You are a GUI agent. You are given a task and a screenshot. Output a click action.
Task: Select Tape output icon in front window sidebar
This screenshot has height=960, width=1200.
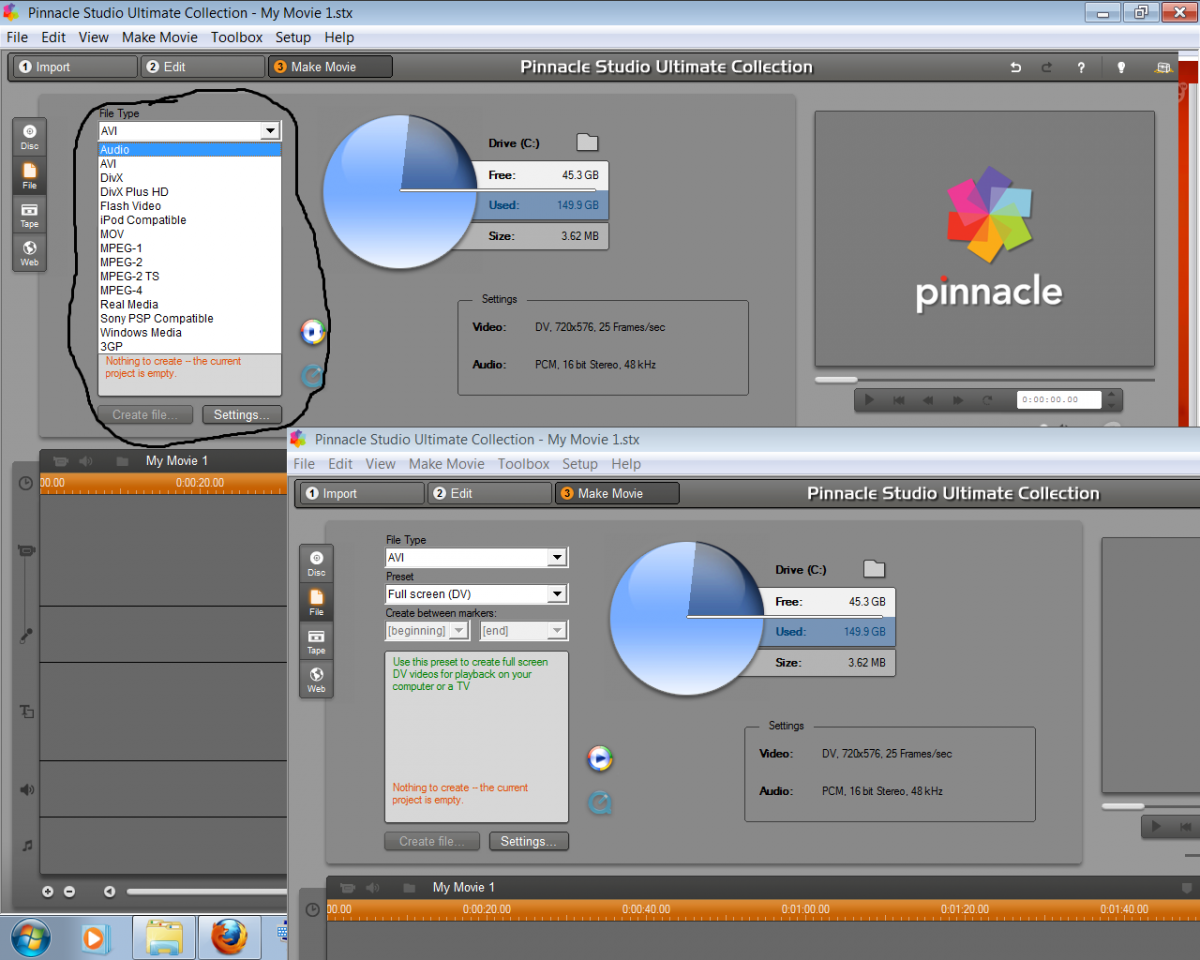click(x=316, y=641)
